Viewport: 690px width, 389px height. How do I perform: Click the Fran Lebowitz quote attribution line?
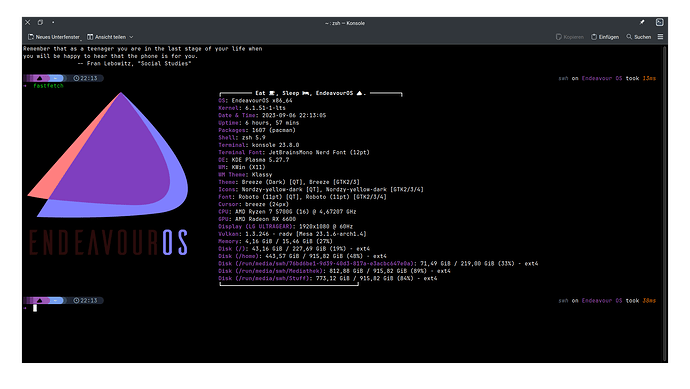tap(134, 63)
